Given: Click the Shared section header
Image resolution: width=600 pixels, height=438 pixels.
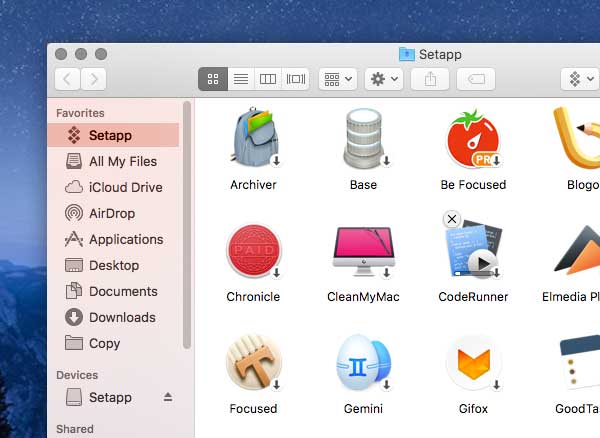Looking at the screenshot, I should tap(75, 429).
